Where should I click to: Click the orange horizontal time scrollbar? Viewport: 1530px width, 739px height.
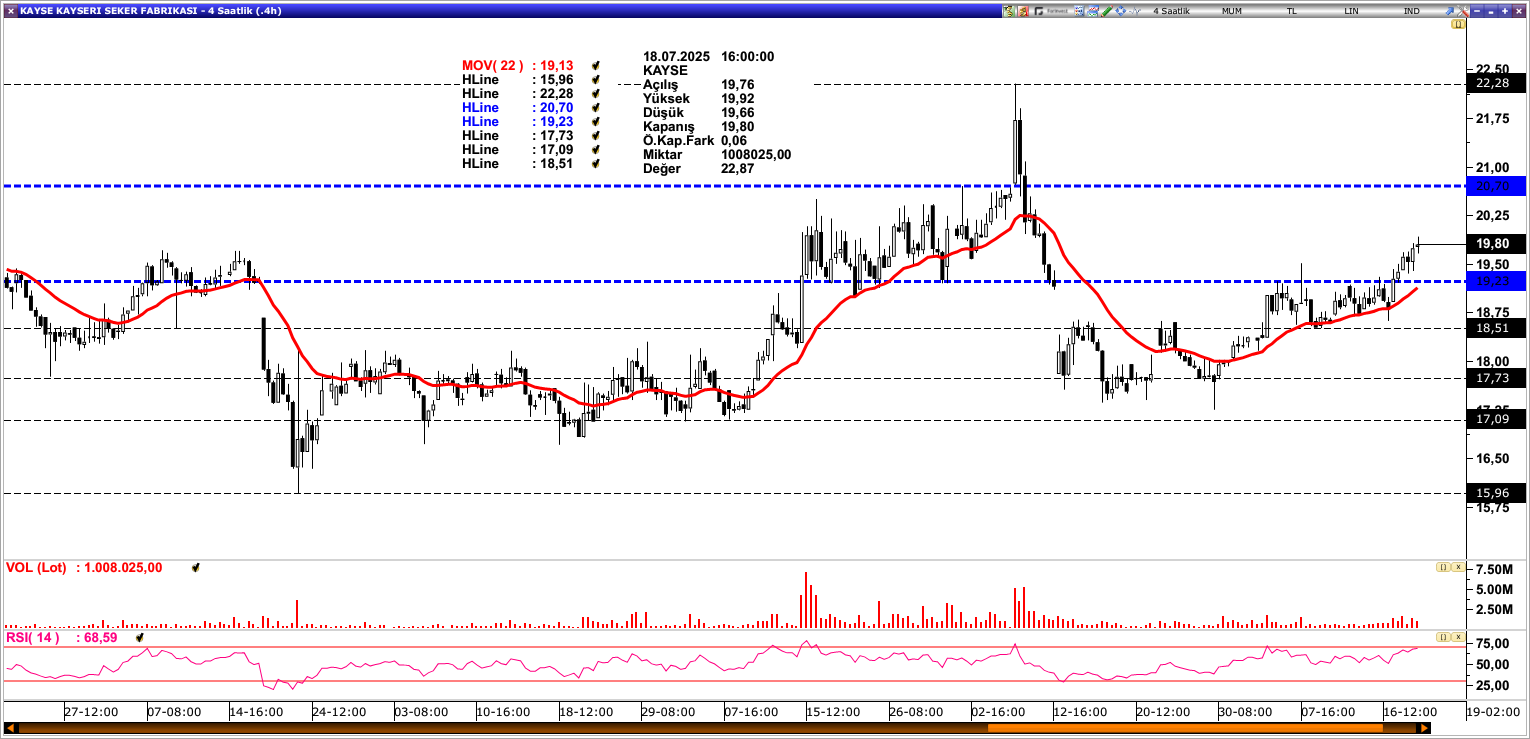click(x=700, y=728)
